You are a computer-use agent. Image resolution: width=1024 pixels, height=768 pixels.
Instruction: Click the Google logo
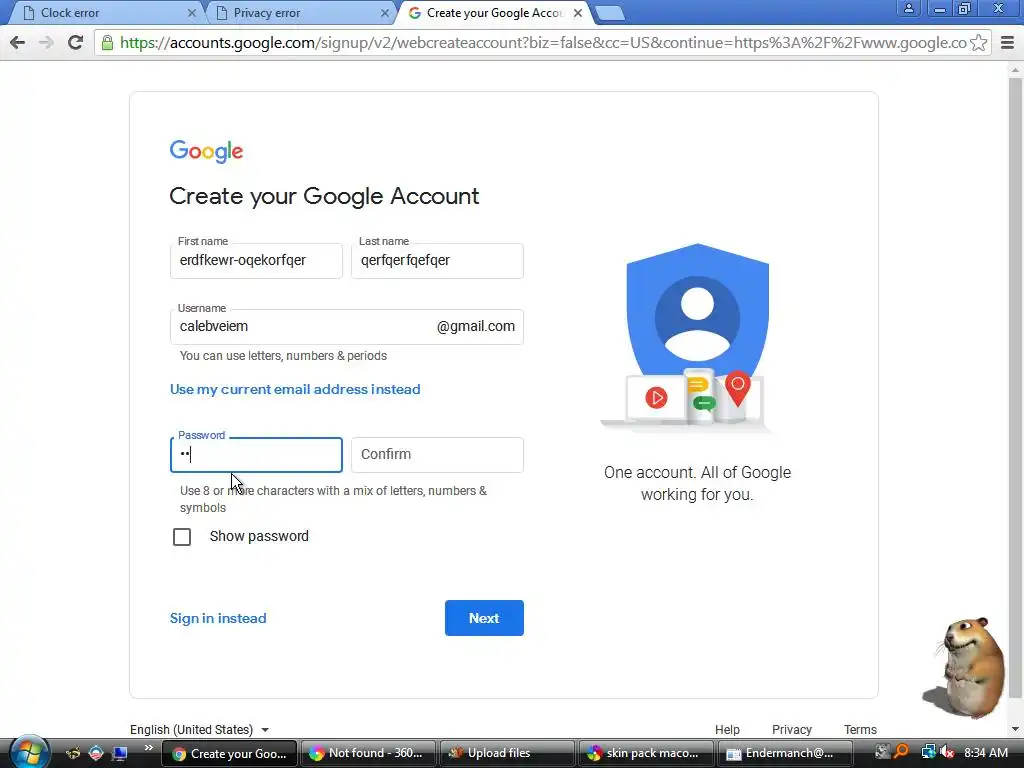pyautogui.click(x=206, y=152)
